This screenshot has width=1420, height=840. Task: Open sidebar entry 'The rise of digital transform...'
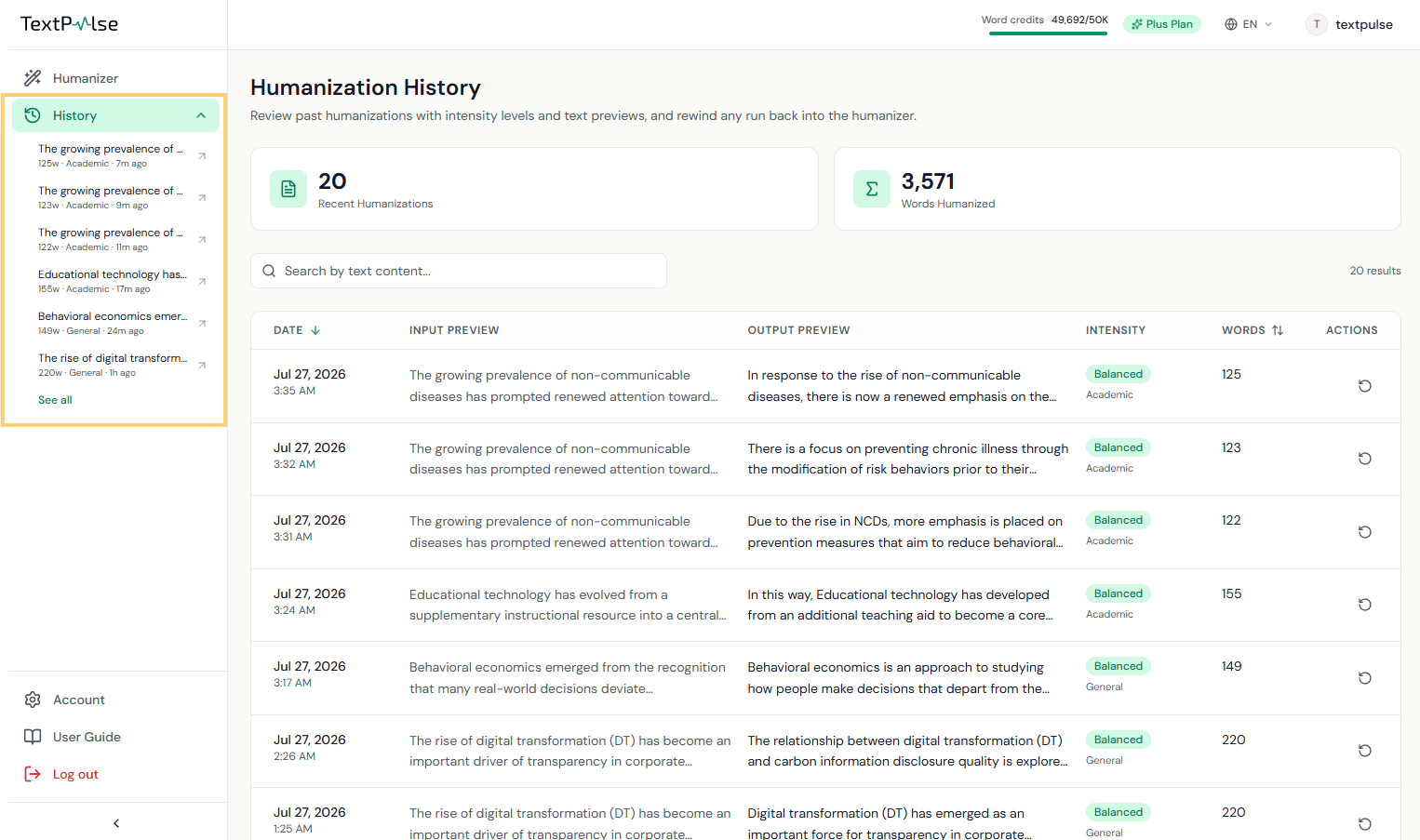pos(113,365)
